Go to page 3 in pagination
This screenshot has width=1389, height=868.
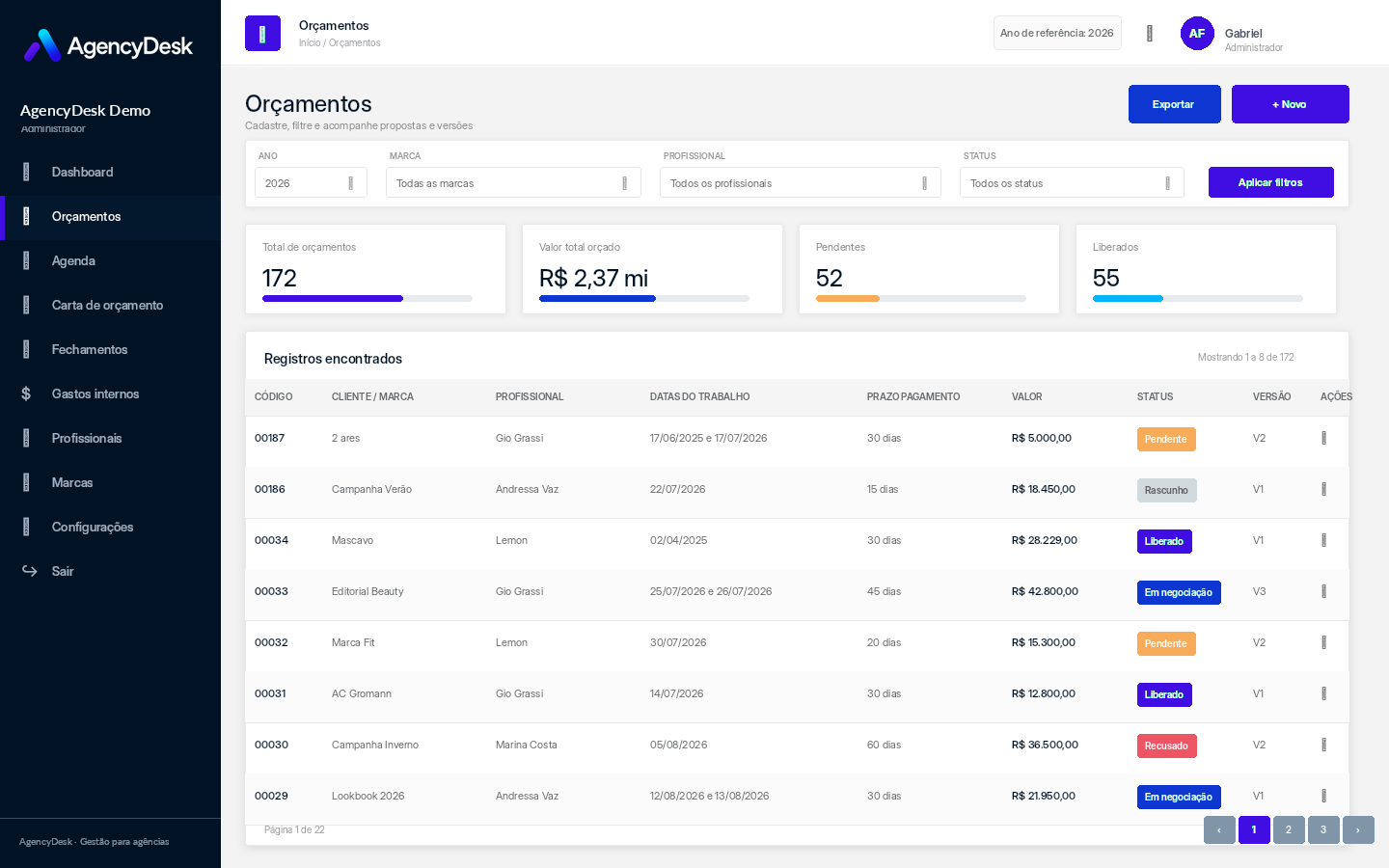coord(1323,829)
